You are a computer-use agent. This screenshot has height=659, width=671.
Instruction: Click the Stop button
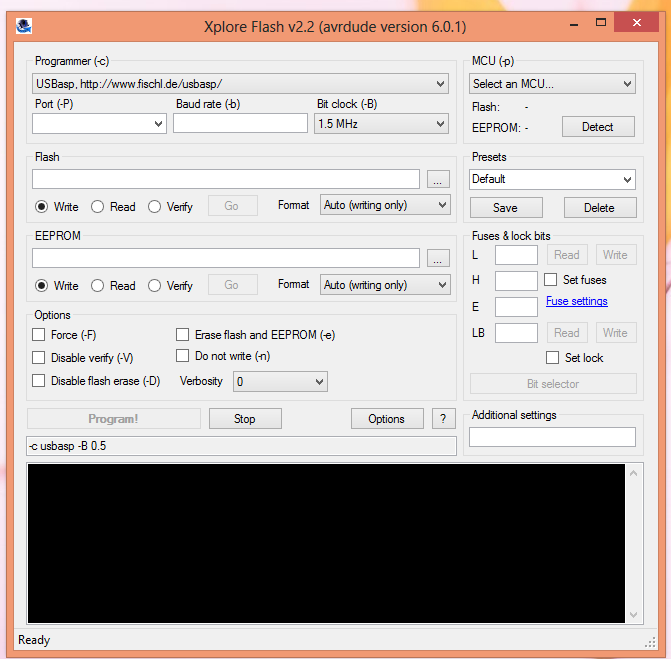tap(245, 419)
